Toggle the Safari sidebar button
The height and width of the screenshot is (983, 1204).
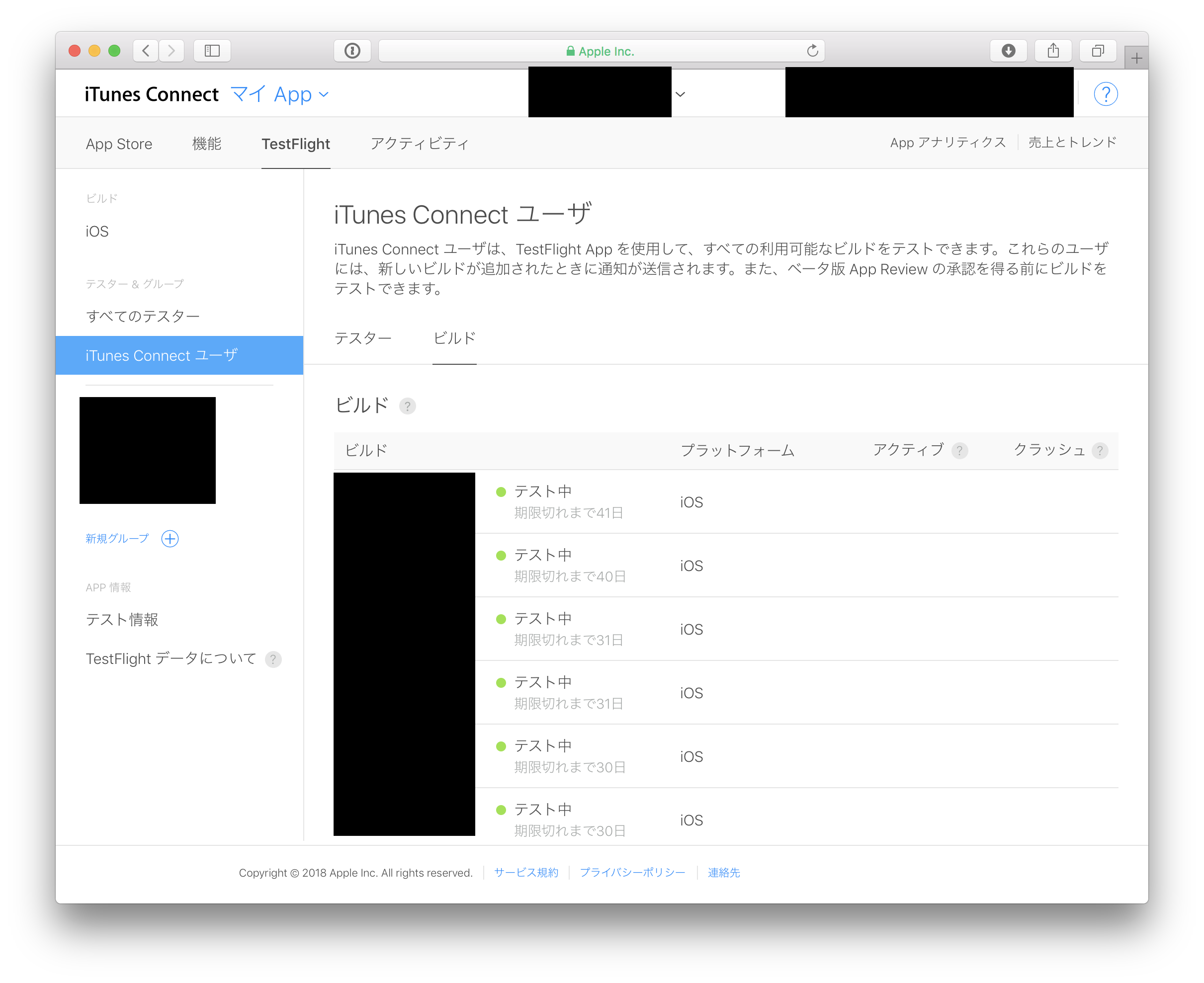point(212,51)
